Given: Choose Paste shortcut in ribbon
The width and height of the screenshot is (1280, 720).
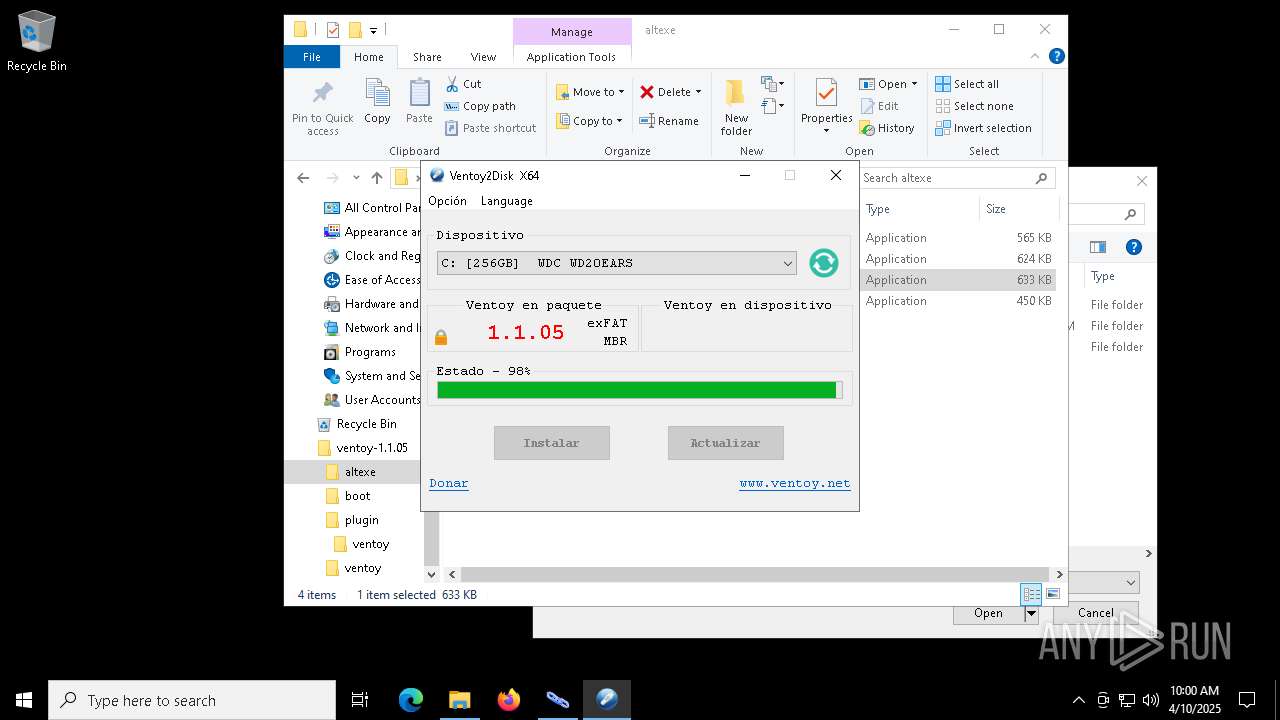Looking at the screenshot, I should point(491,128).
